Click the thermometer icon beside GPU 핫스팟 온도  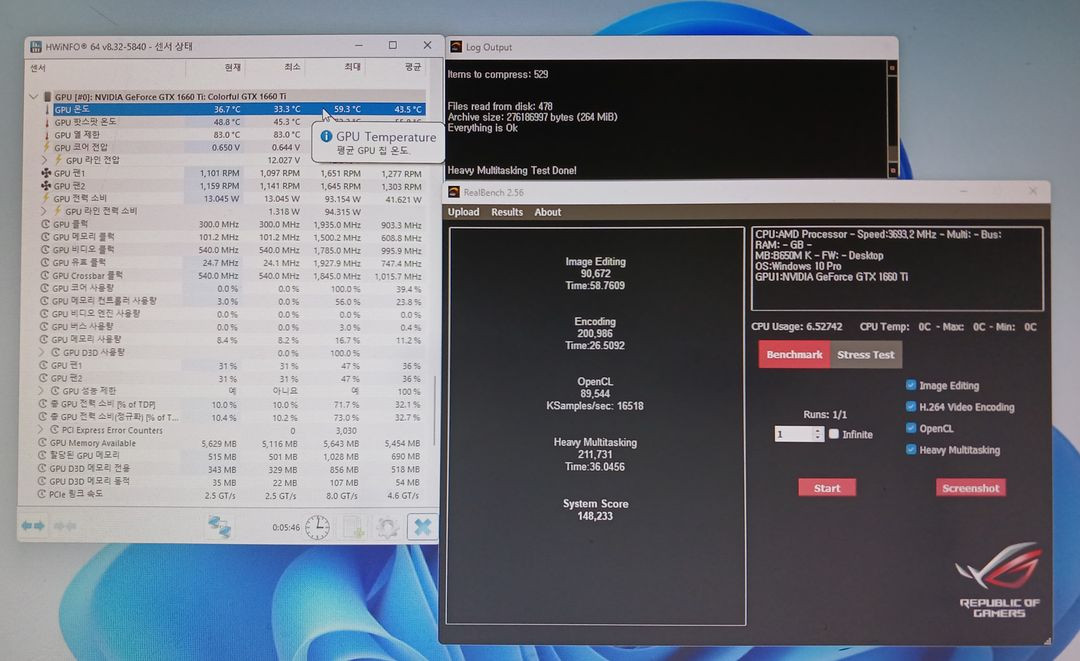point(47,122)
